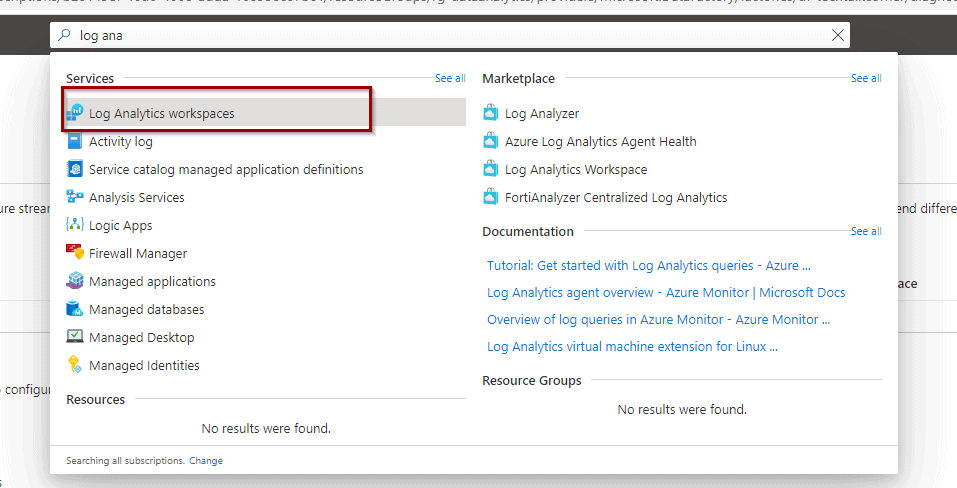Click the Managed Identities key icon
The width and height of the screenshot is (957, 488).
pos(74,365)
